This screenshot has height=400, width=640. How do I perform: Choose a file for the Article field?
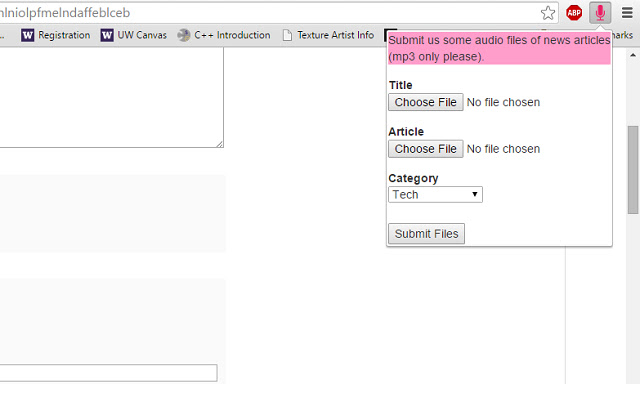tap(426, 149)
